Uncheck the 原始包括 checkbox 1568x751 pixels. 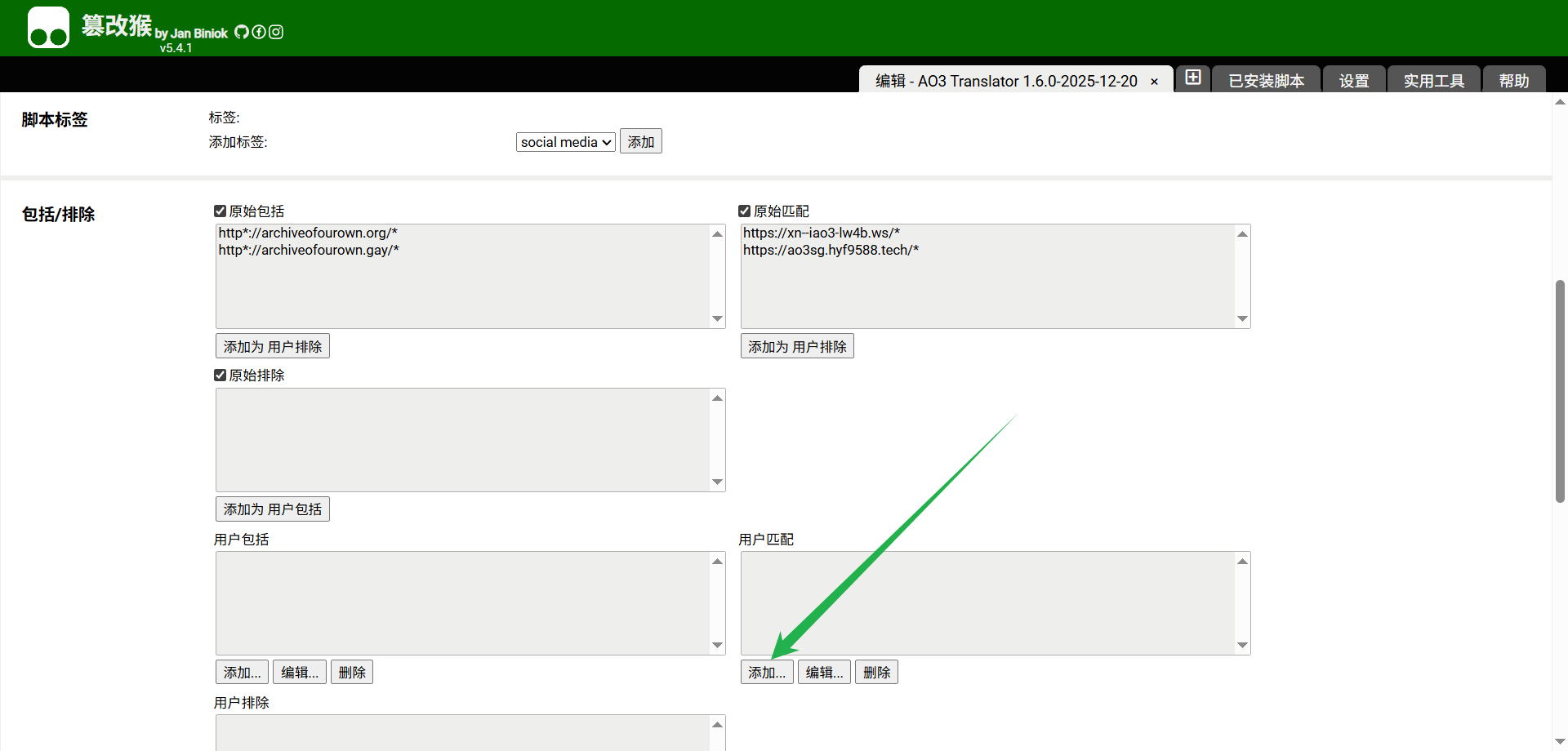point(220,211)
